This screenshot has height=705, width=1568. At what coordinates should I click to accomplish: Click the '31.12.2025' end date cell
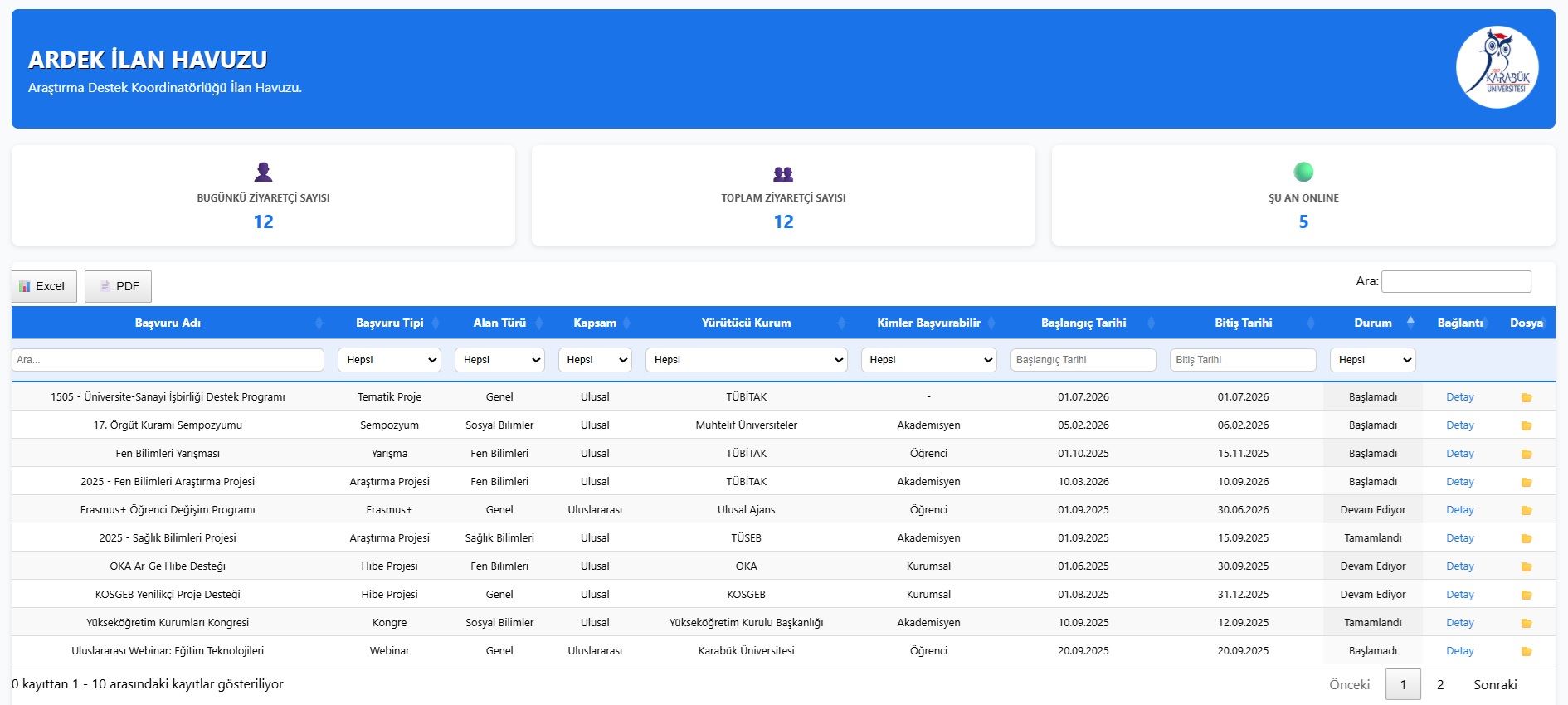tap(1243, 595)
